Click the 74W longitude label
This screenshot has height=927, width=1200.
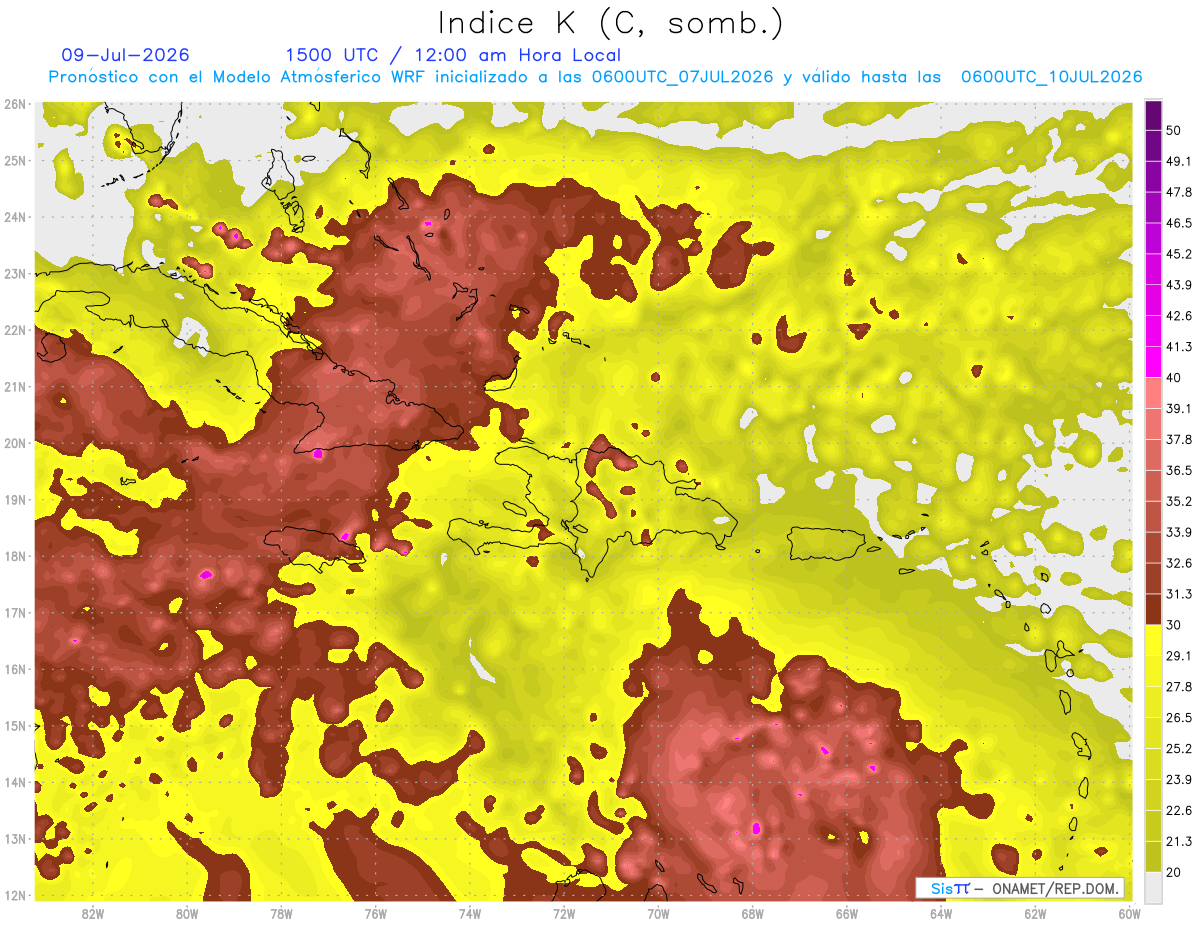(470, 913)
